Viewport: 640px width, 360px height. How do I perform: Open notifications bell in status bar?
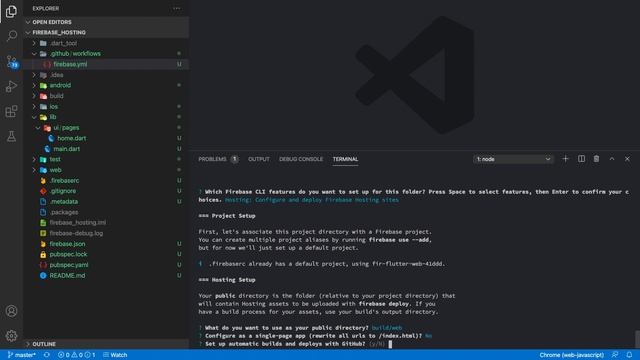[629, 355]
